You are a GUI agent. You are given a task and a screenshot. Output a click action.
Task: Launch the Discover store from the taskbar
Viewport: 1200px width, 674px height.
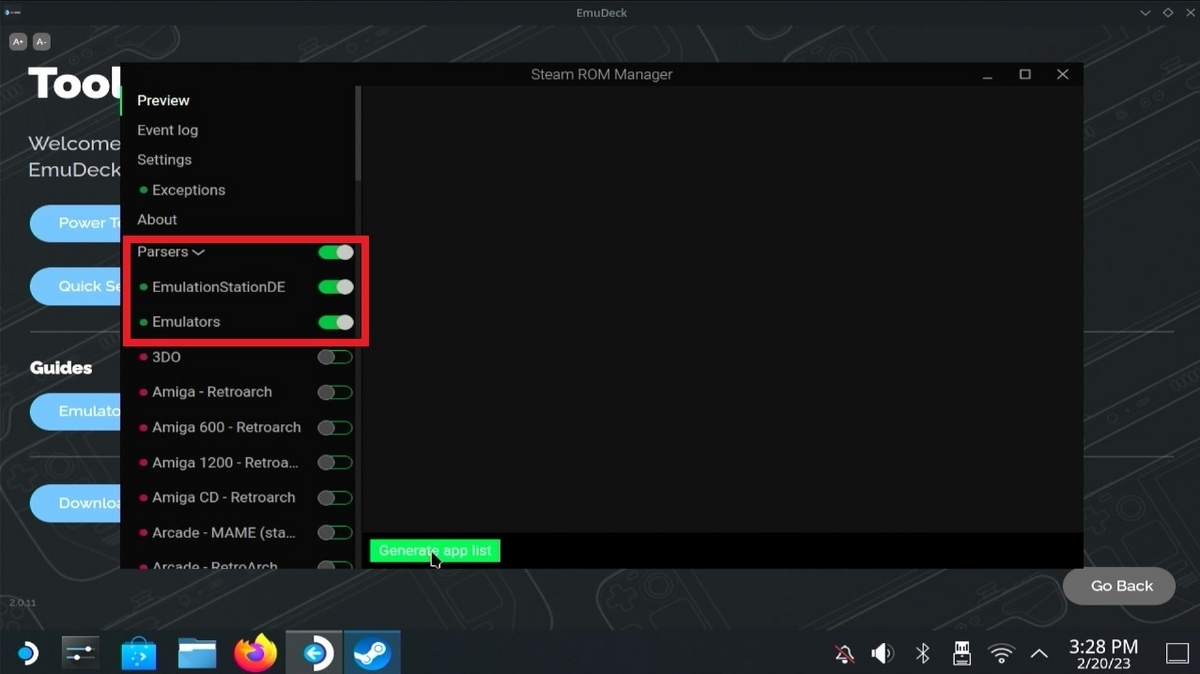(139, 655)
